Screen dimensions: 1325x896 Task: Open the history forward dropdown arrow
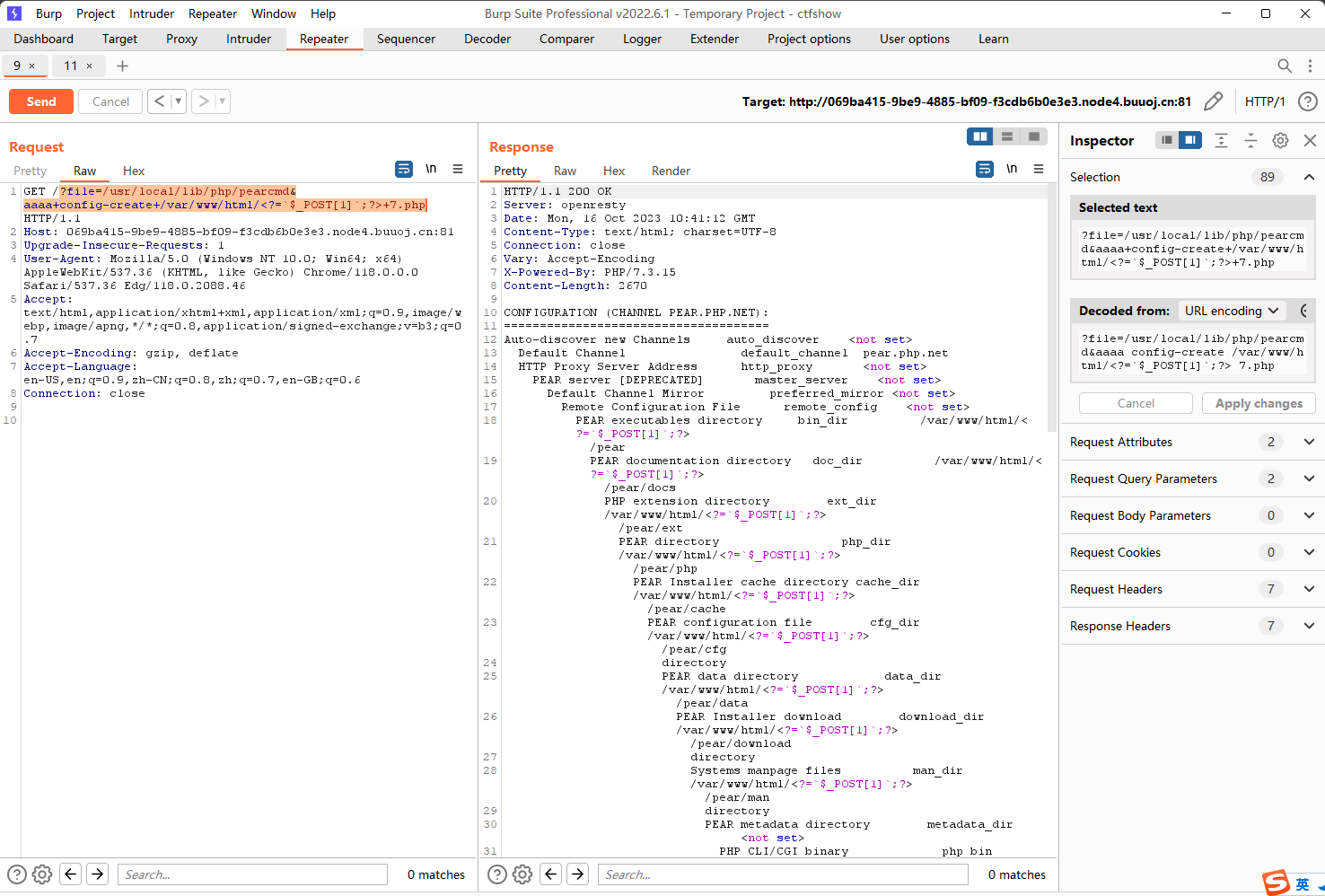[223, 101]
